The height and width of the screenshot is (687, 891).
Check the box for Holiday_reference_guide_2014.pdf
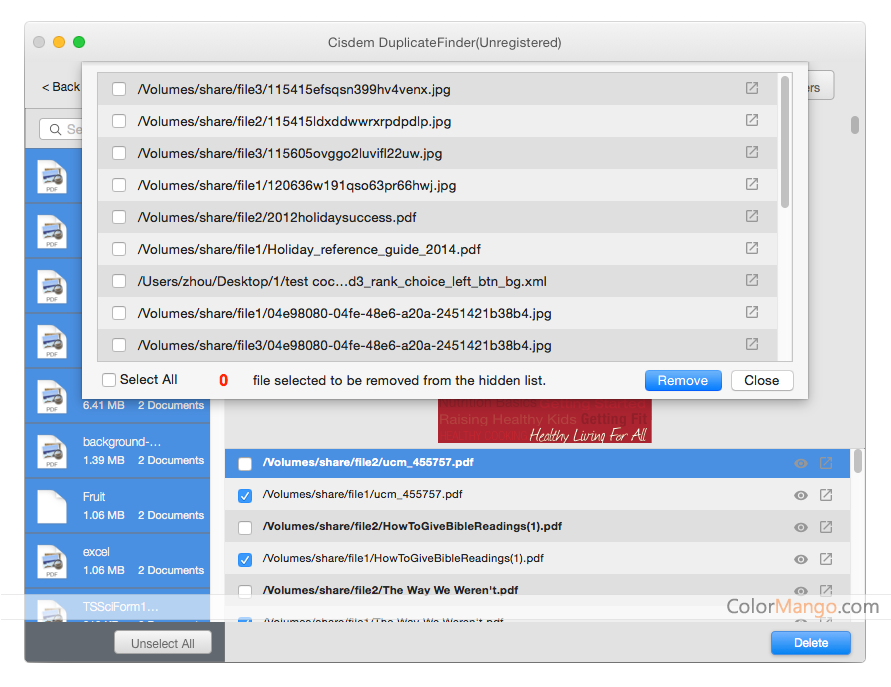[x=119, y=249]
